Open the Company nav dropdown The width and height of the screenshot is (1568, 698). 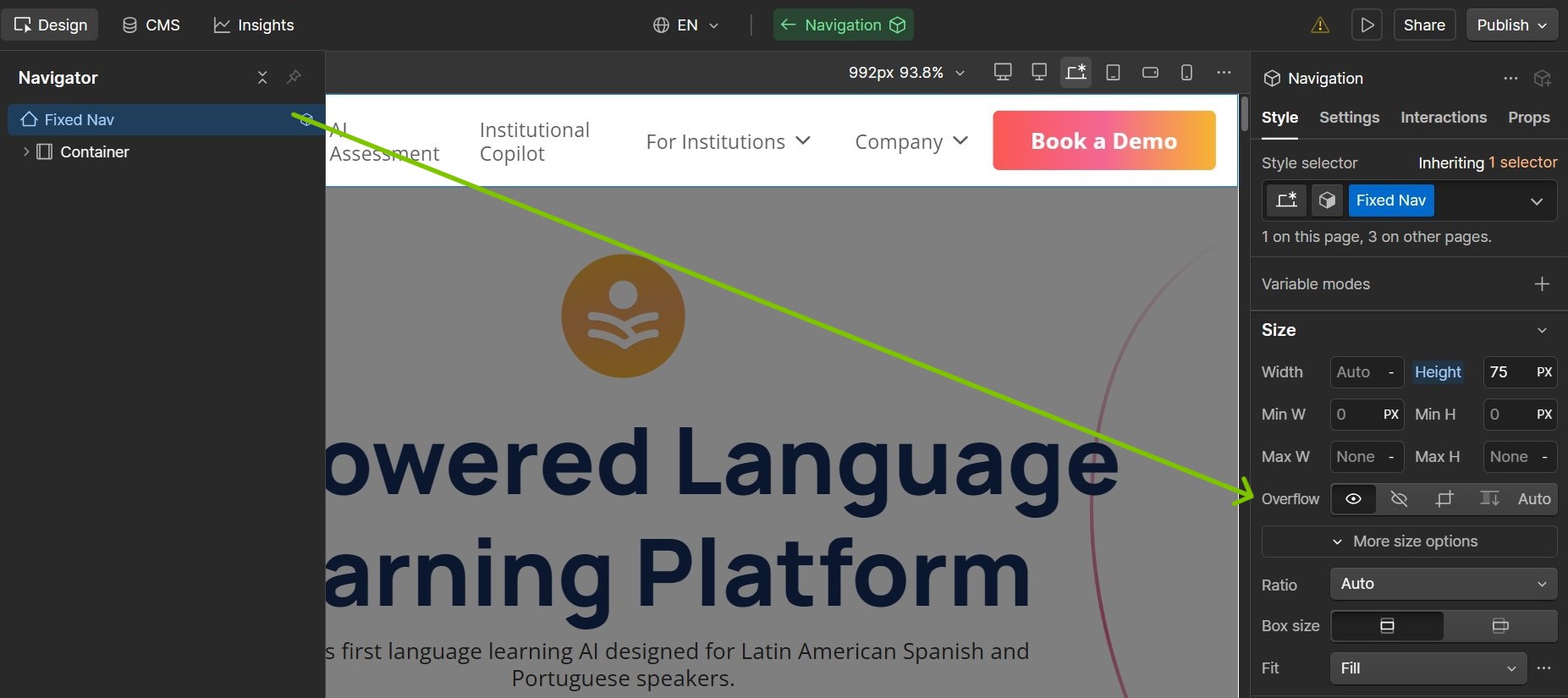pyautogui.click(x=911, y=142)
